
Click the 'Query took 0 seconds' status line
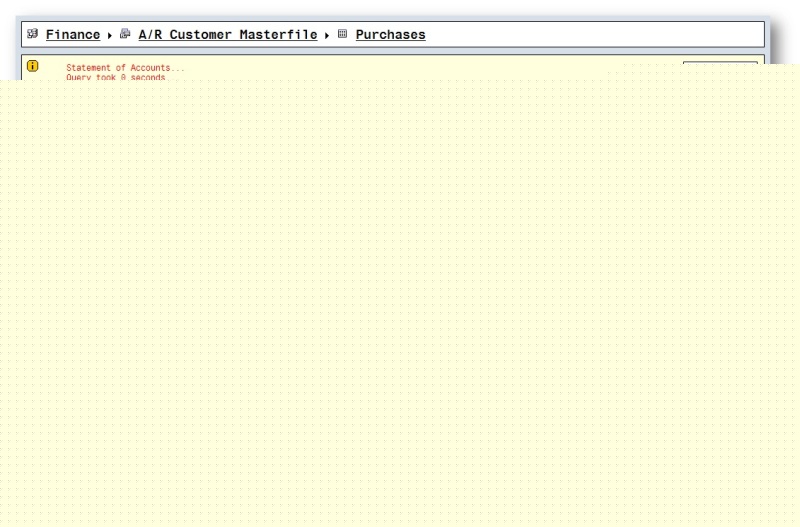coord(115,77)
